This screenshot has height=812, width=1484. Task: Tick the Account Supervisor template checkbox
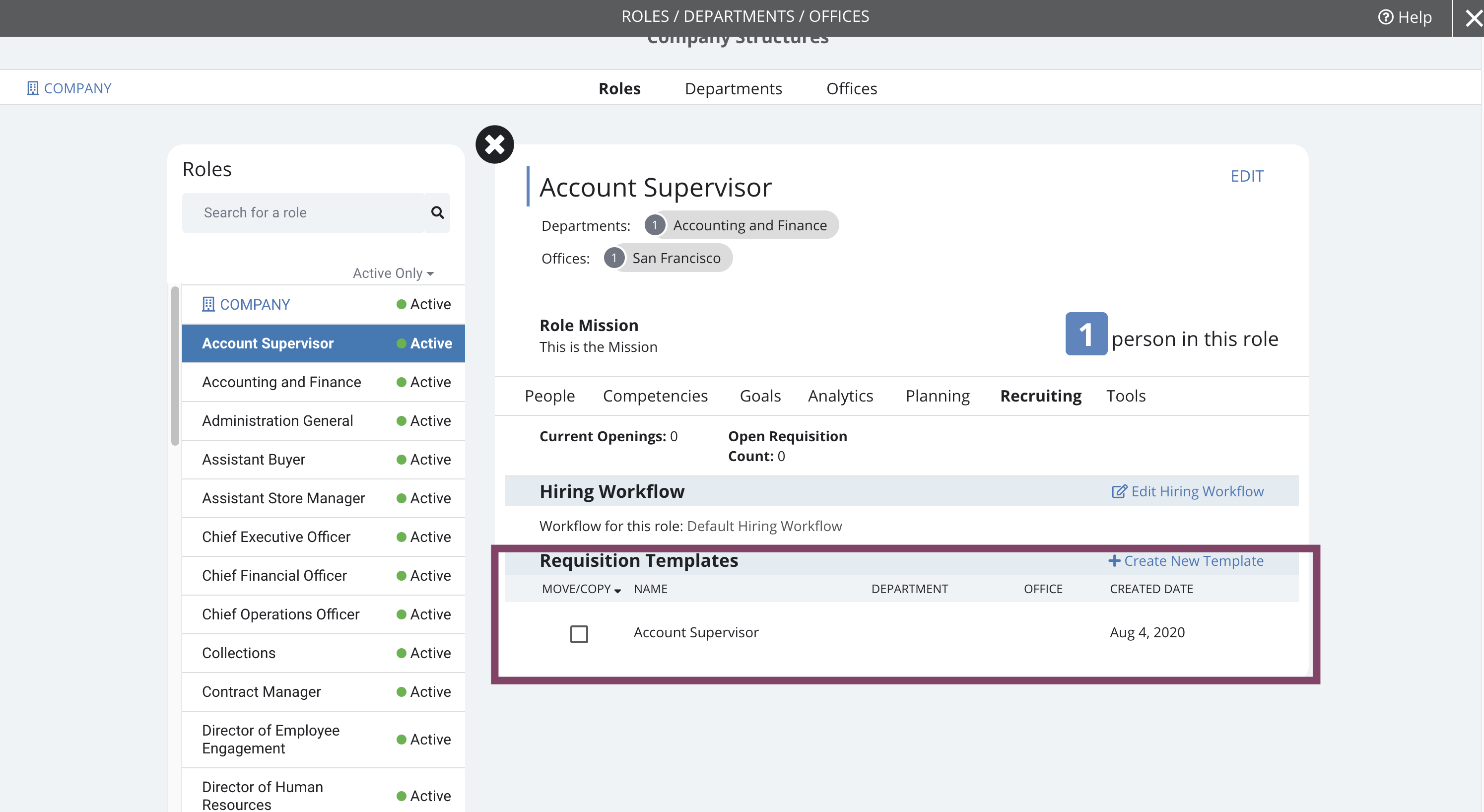click(579, 633)
